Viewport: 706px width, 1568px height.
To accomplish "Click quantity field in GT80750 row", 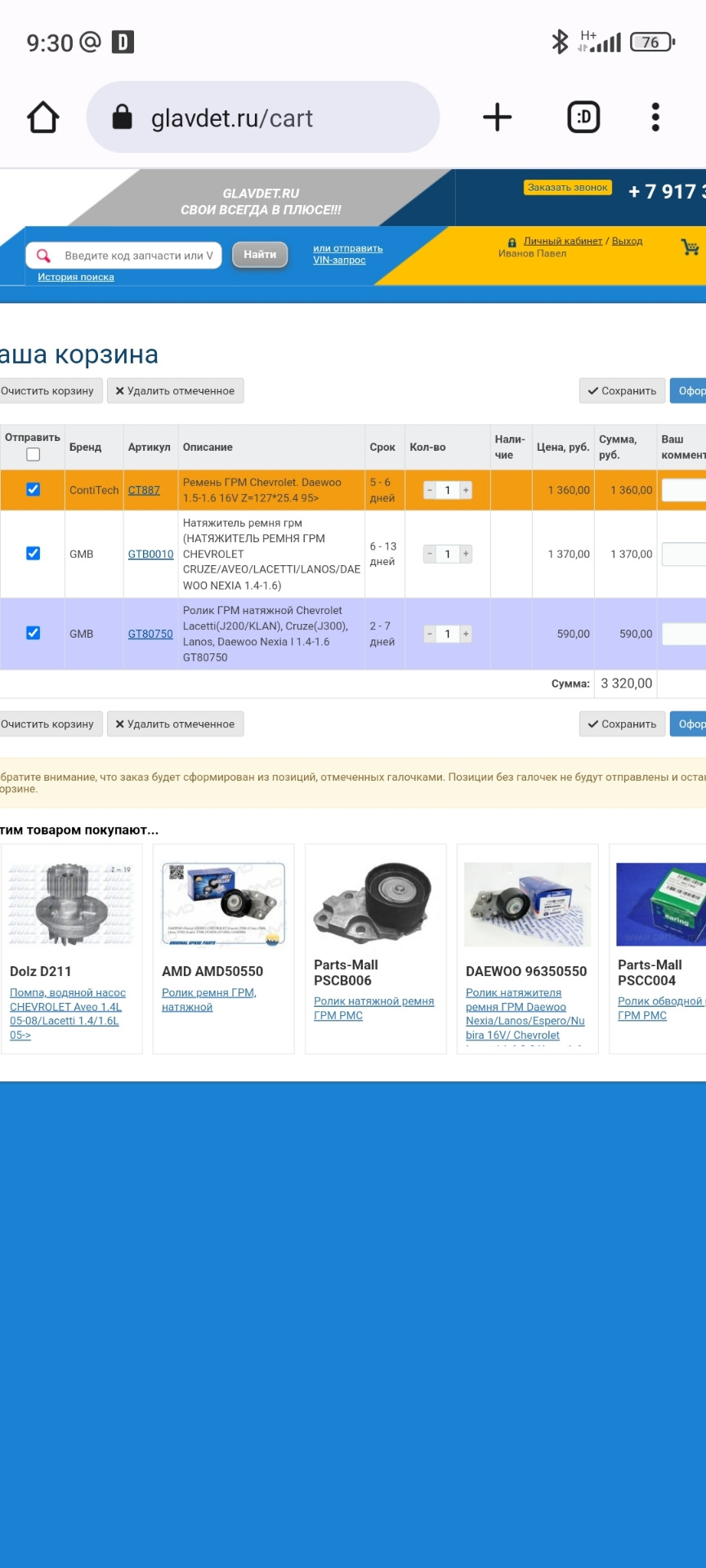I will [x=448, y=634].
